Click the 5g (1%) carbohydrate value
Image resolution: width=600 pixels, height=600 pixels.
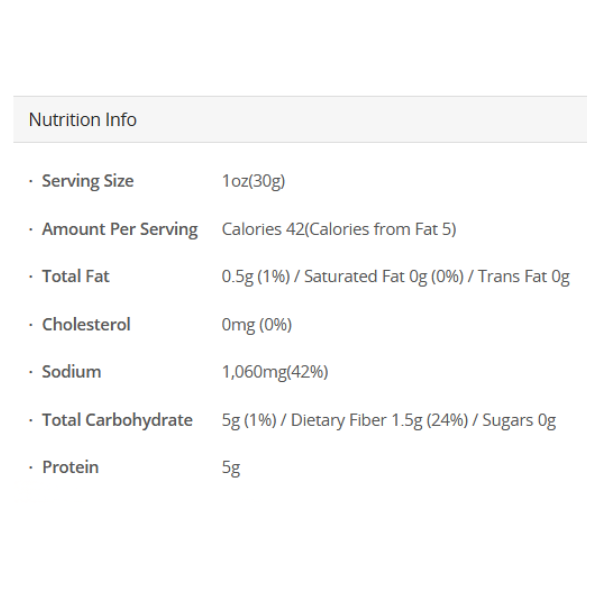[x=249, y=420]
